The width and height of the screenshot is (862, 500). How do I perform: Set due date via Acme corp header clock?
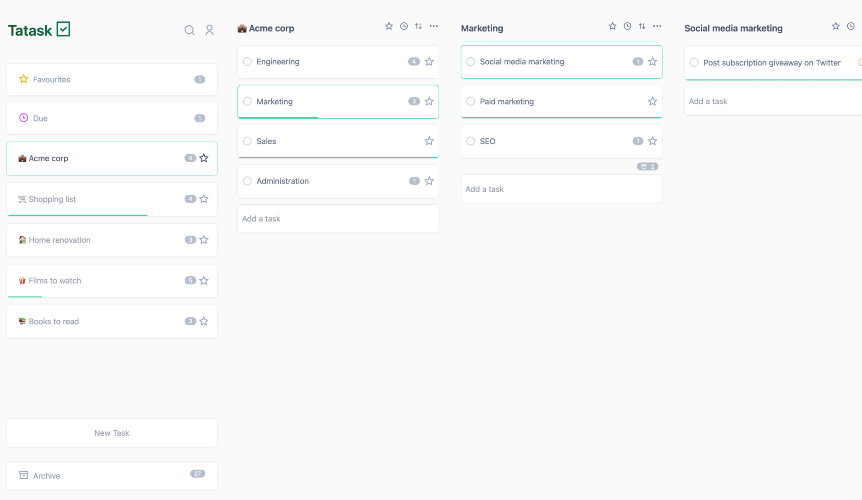404,26
